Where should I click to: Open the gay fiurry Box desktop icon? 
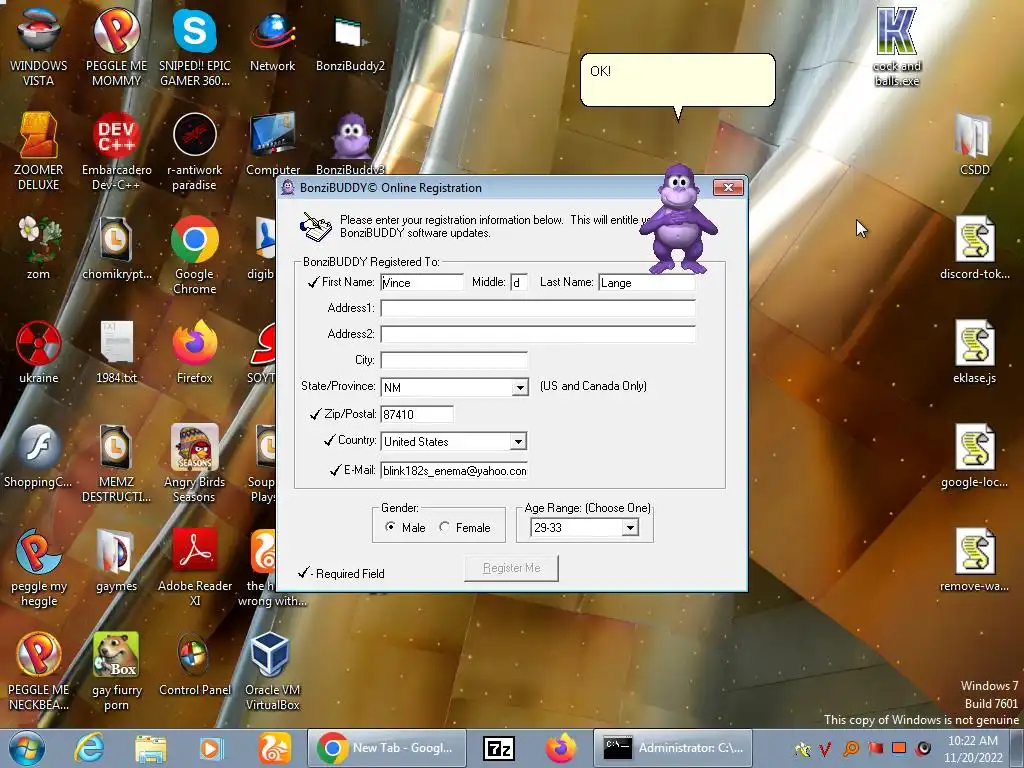(x=116, y=671)
